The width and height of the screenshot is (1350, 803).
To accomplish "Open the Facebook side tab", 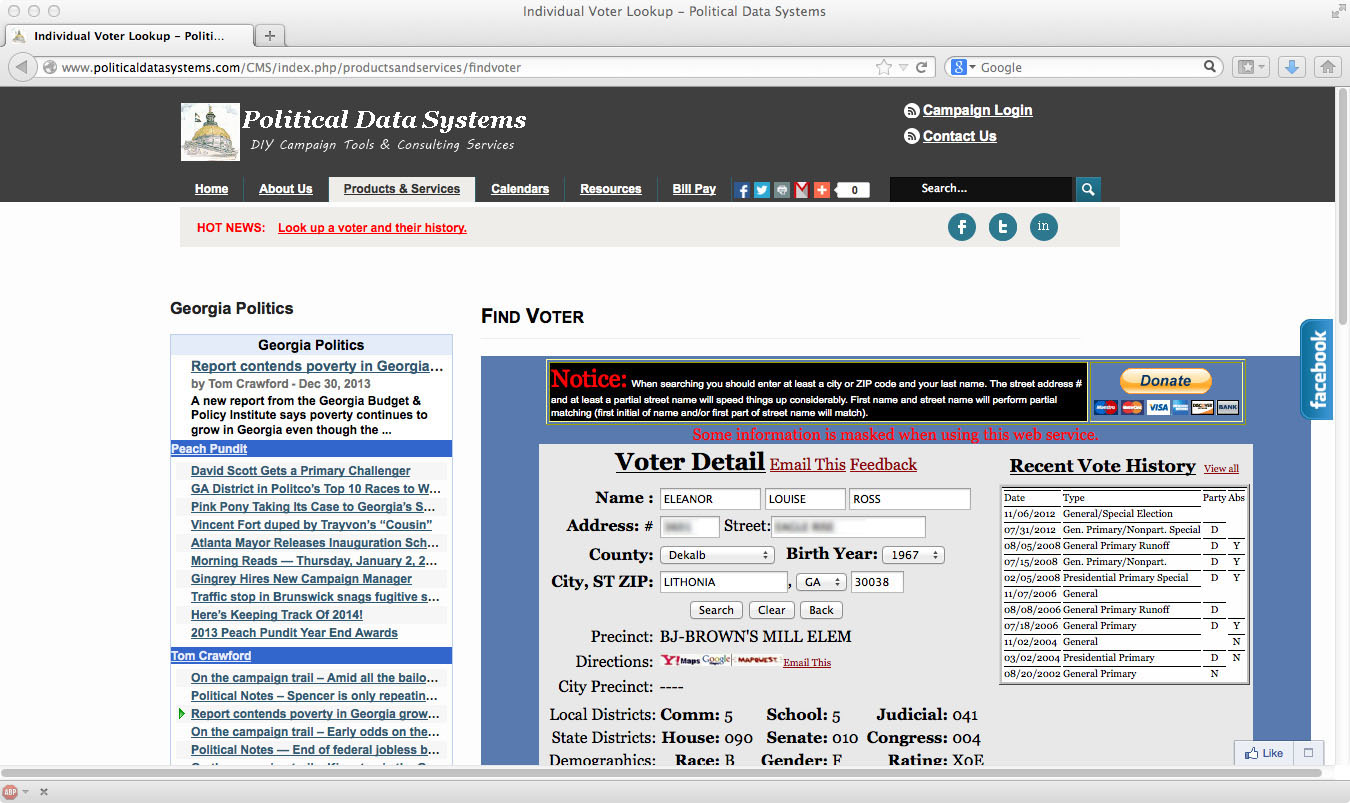I will tap(1317, 370).
